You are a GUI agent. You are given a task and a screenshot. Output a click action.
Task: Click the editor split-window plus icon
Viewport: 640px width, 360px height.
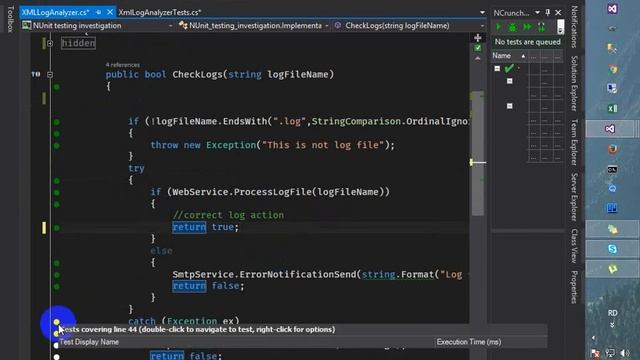(478, 38)
